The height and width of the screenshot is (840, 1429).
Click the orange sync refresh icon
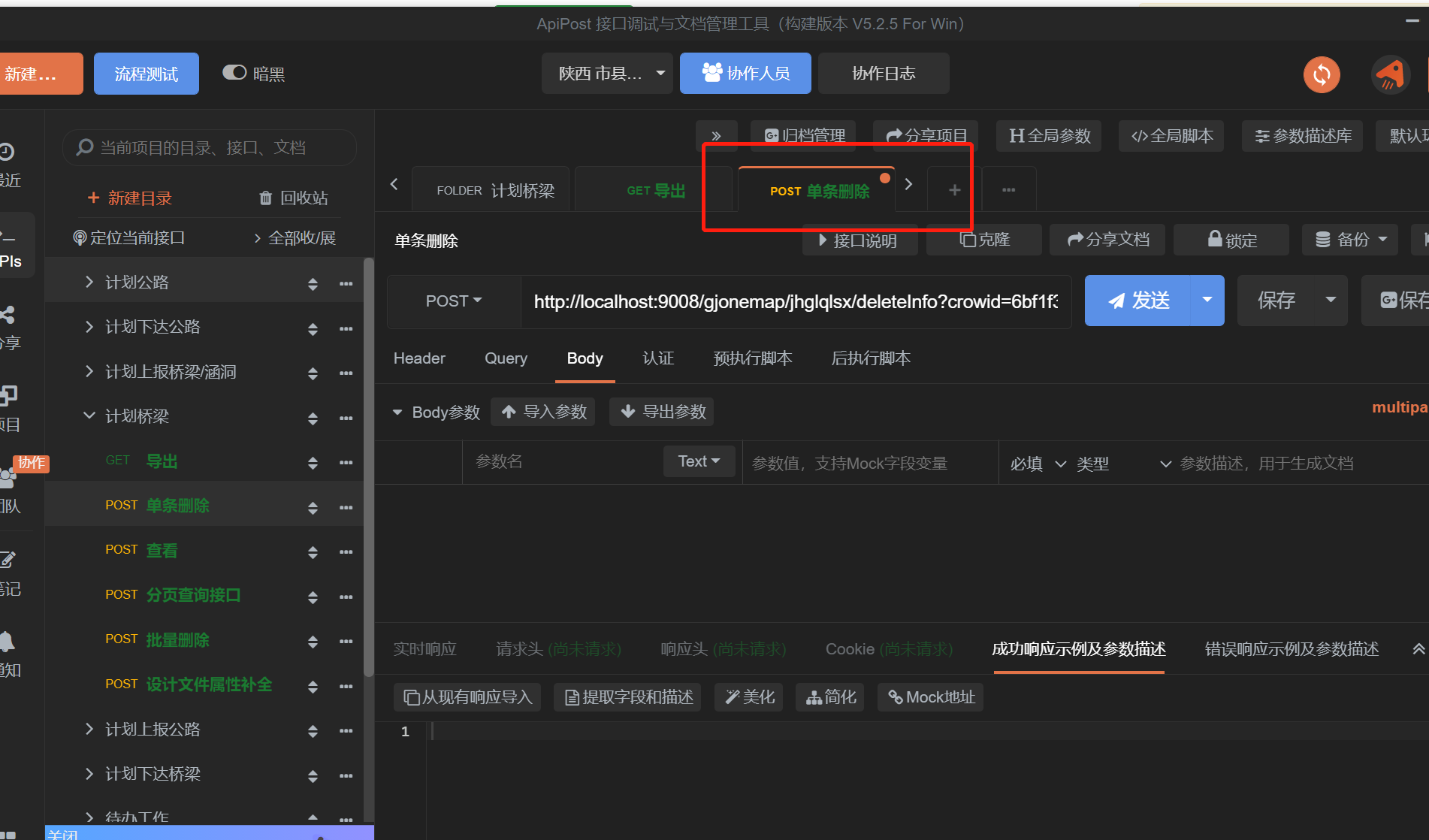(1322, 74)
